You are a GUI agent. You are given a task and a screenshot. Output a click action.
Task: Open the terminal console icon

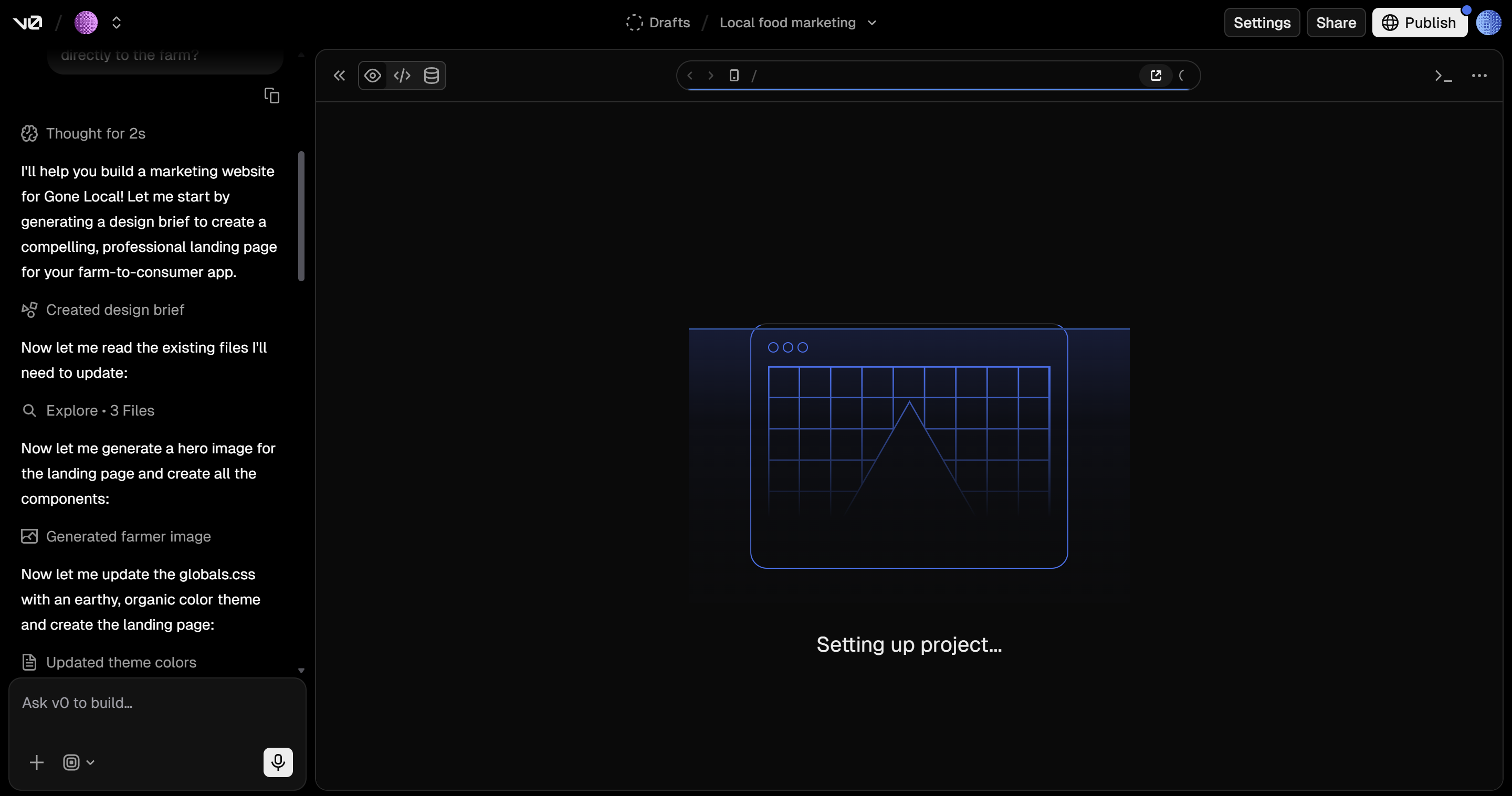coord(1443,76)
